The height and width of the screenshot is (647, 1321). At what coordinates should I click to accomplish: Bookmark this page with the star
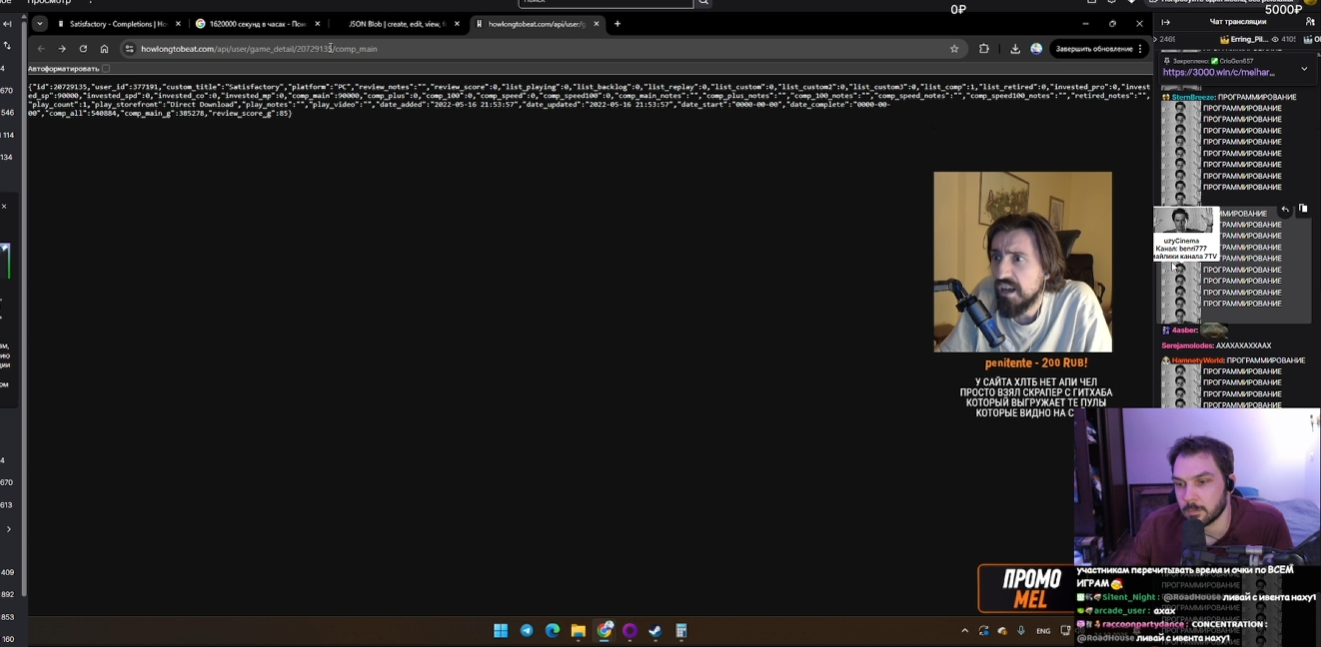954,48
